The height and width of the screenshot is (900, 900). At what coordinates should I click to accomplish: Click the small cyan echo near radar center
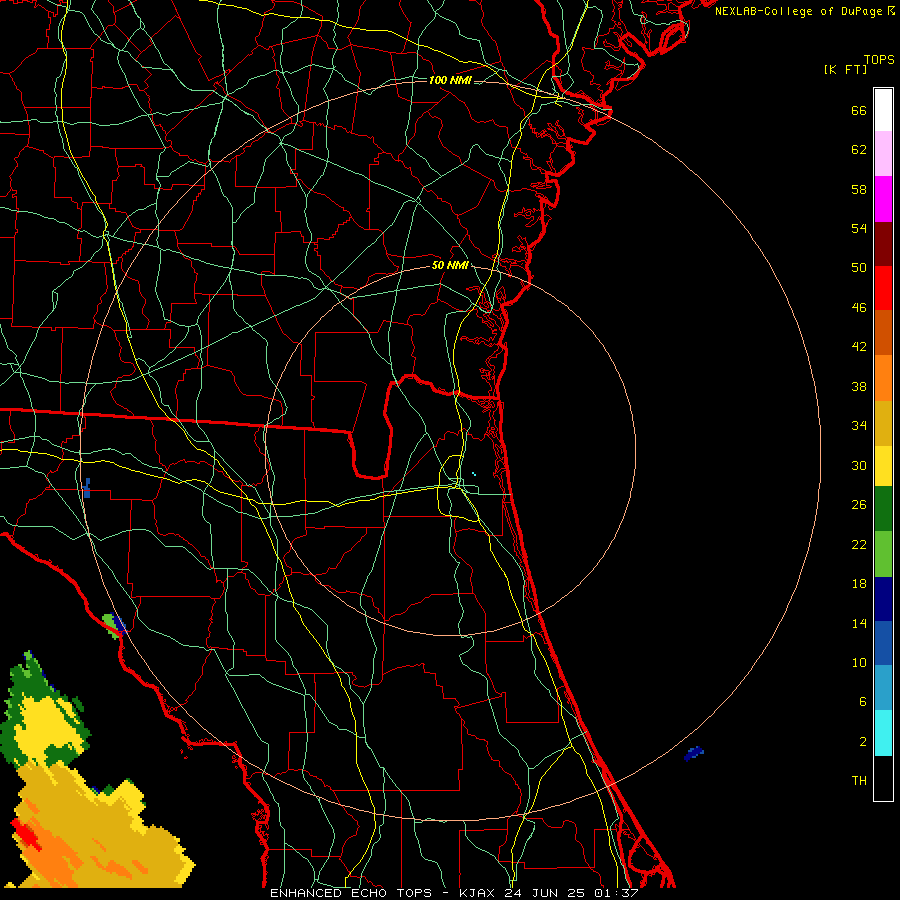pyautogui.click(x=474, y=474)
